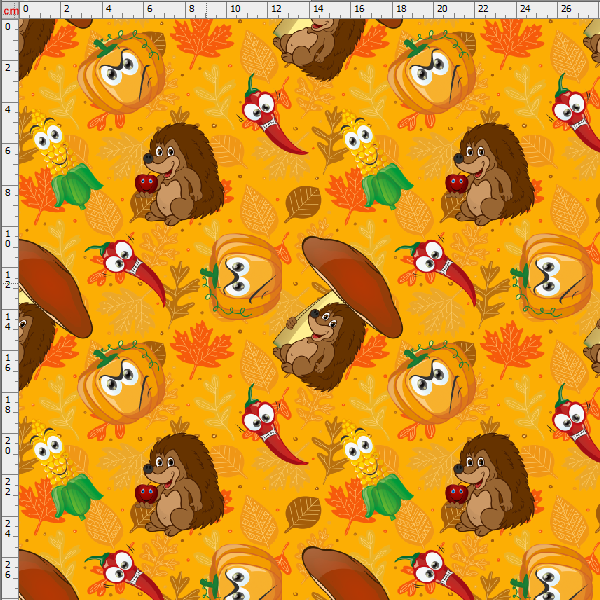Click the 12 mark on vertical ruler
The image size is (600, 600).
click(8, 280)
